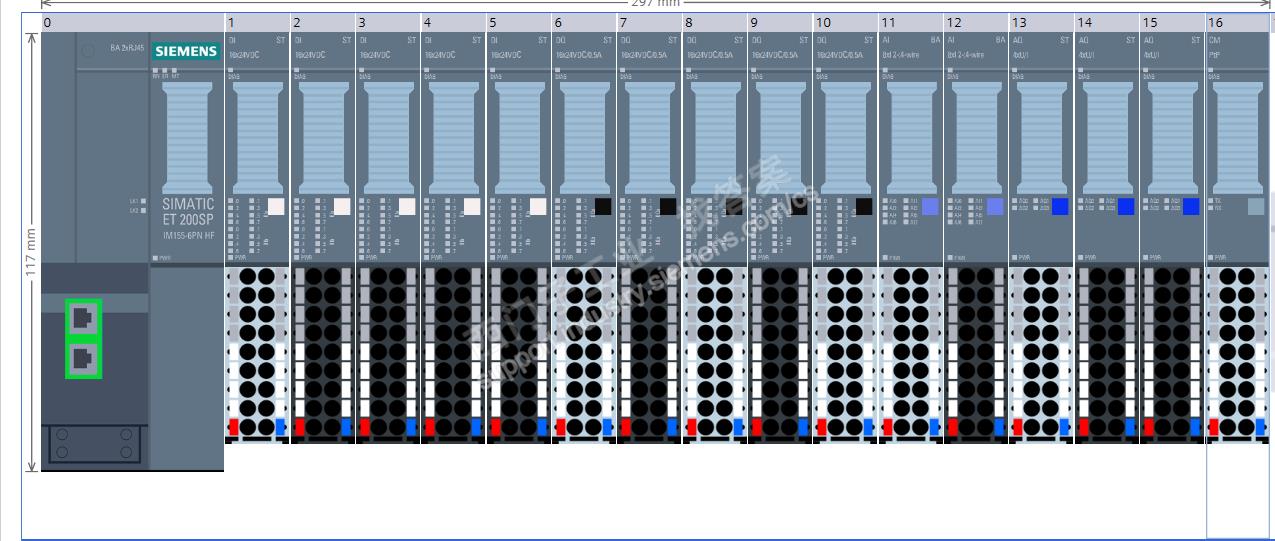Select slot 3 header
The image size is (1275, 541).
[388, 22]
